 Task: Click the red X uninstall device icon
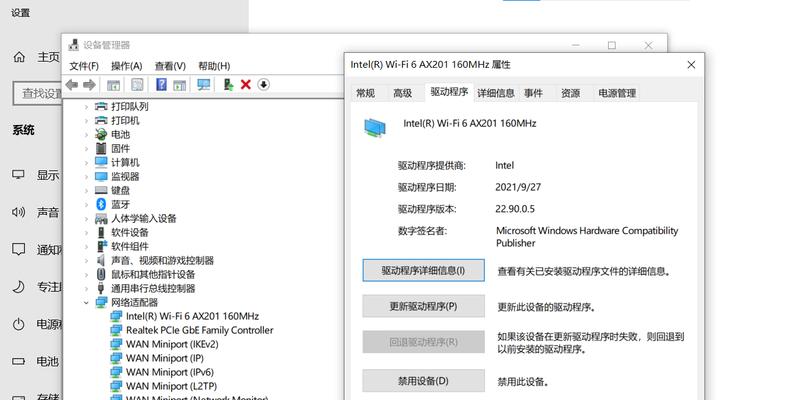[245, 84]
